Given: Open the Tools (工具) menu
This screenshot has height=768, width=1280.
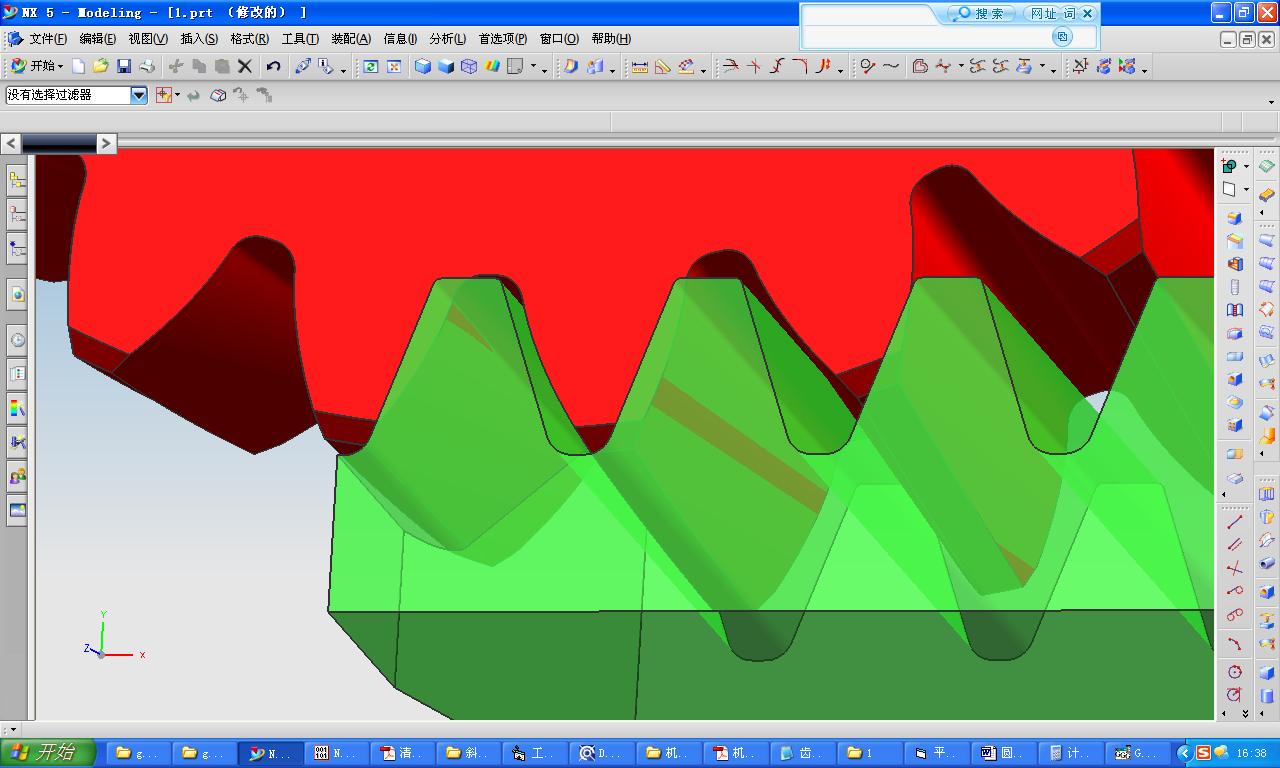Looking at the screenshot, I should [x=300, y=39].
